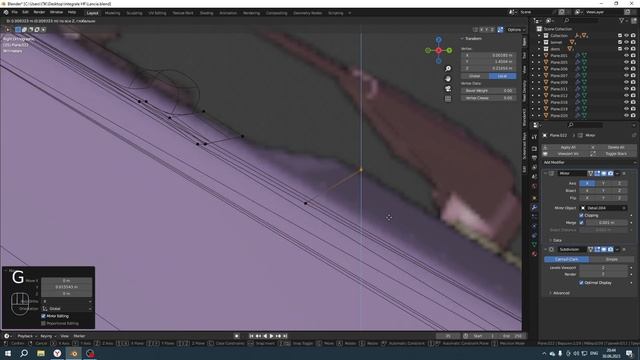Open the Add Modifier dropdown

pyautogui.click(x=589, y=162)
